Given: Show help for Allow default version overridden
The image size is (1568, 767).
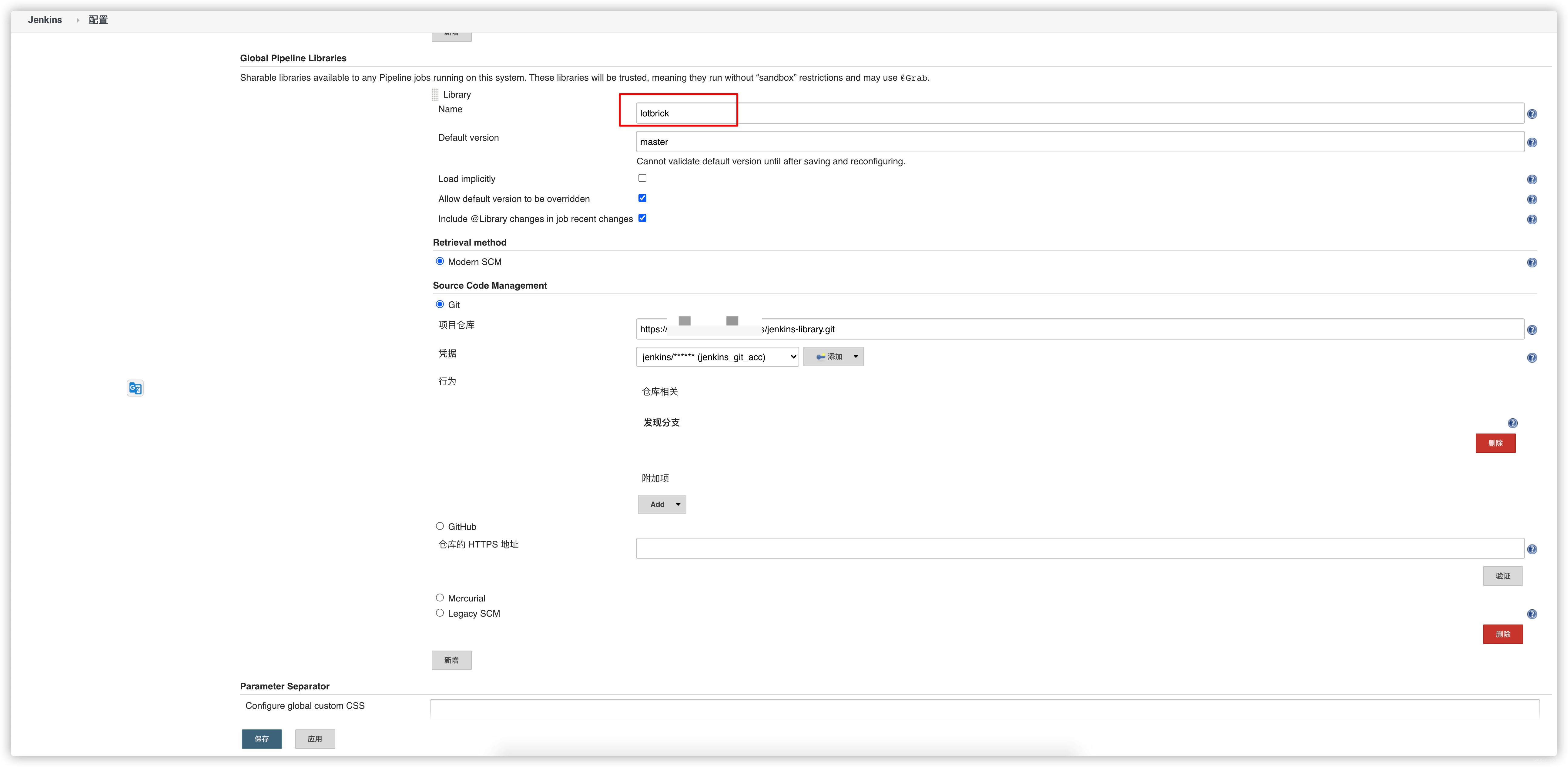Looking at the screenshot, I should (x=1532, y=200).
